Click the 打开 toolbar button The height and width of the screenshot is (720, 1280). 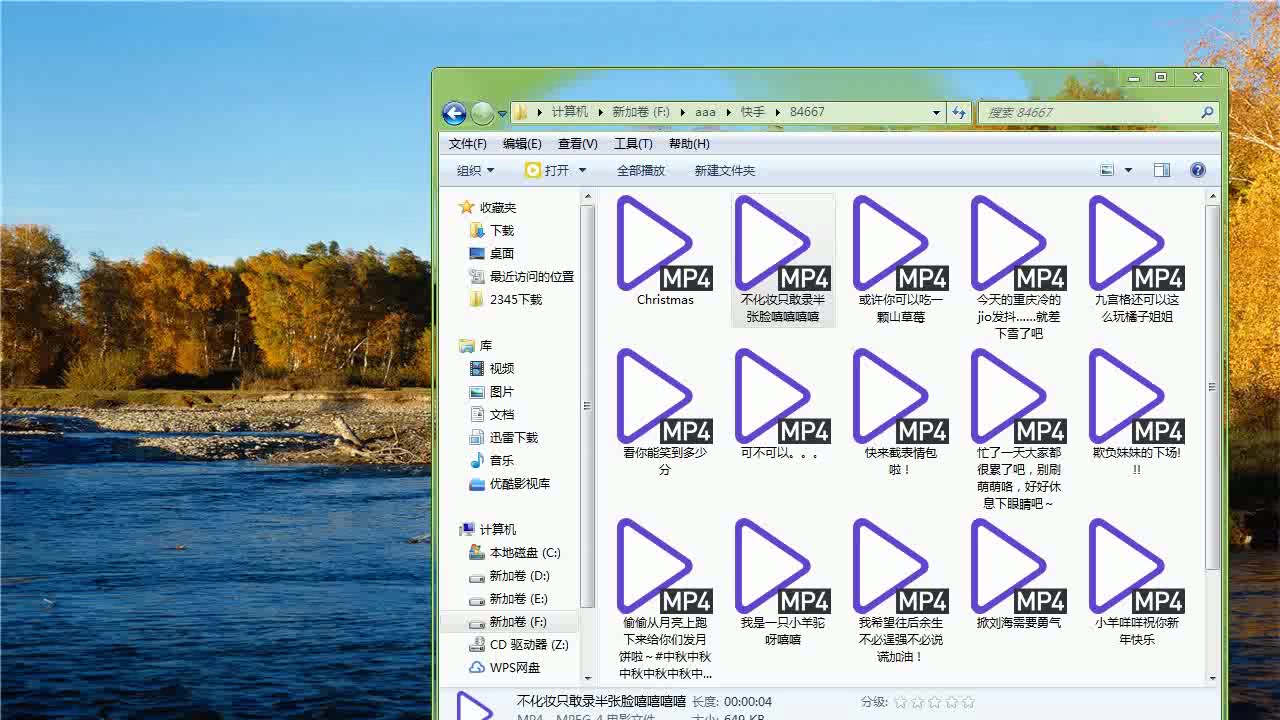pos(547,170)
